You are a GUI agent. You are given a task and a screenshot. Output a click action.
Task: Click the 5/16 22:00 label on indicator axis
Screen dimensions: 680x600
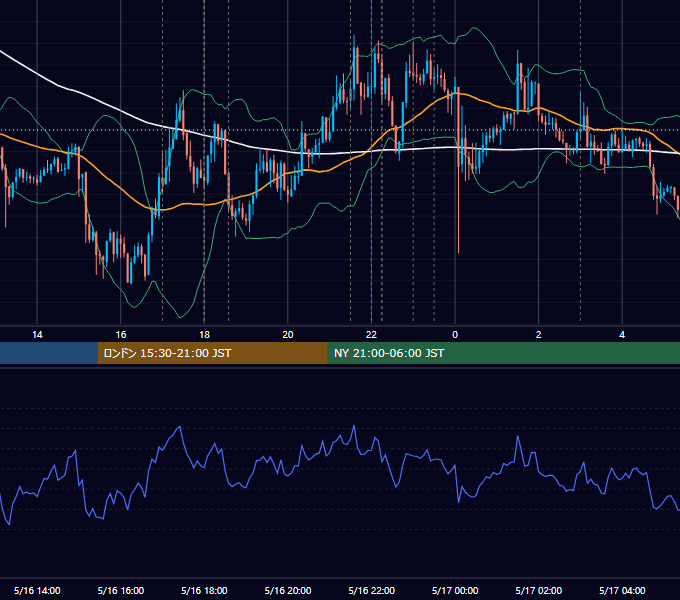372,590
